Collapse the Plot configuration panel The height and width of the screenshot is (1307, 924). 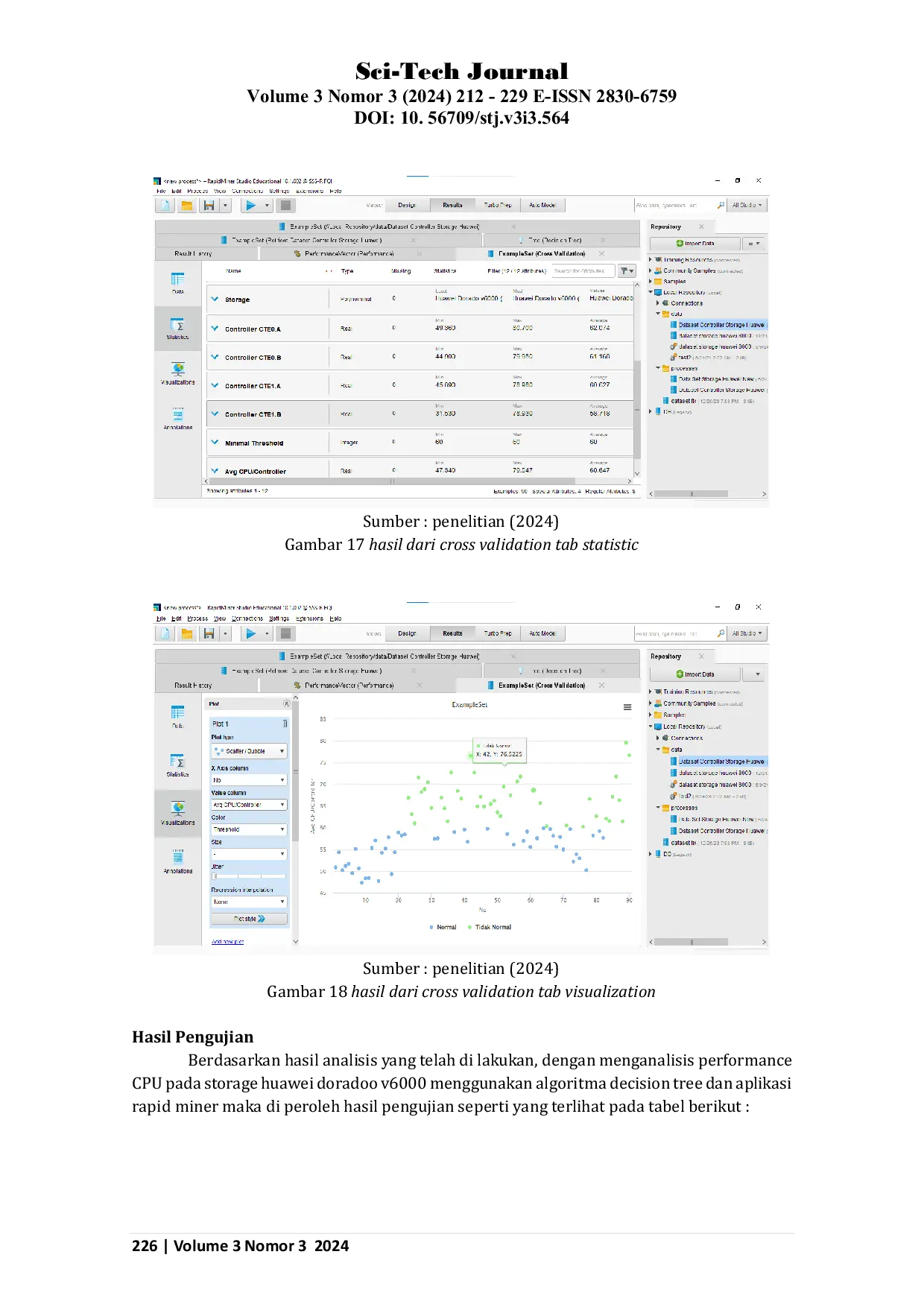pos(287,703)
